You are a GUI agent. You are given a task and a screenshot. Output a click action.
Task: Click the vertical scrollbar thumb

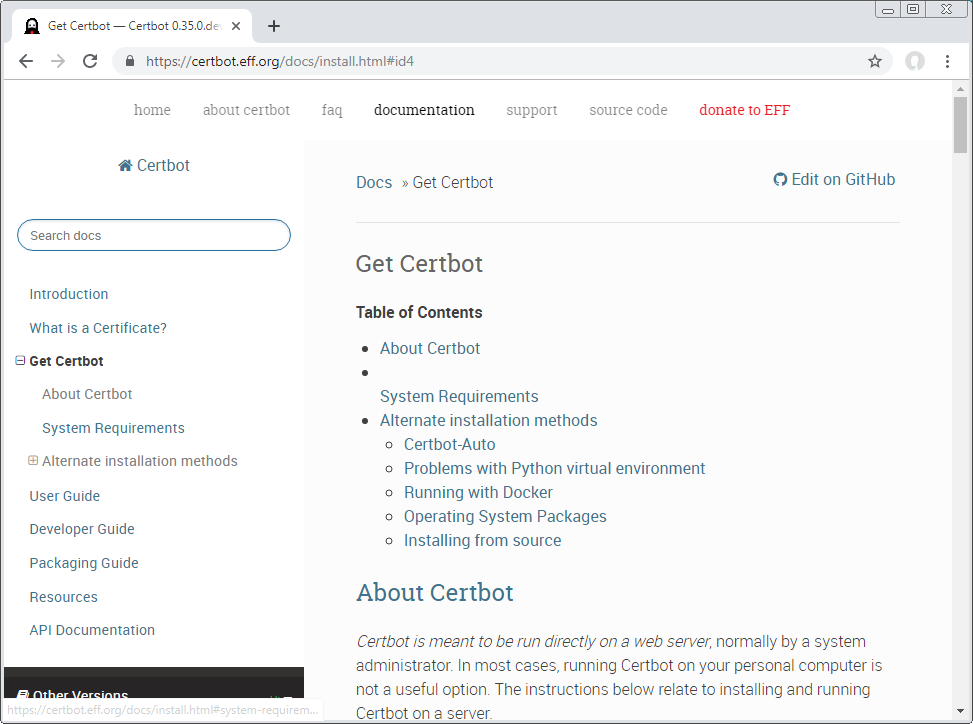960,125
